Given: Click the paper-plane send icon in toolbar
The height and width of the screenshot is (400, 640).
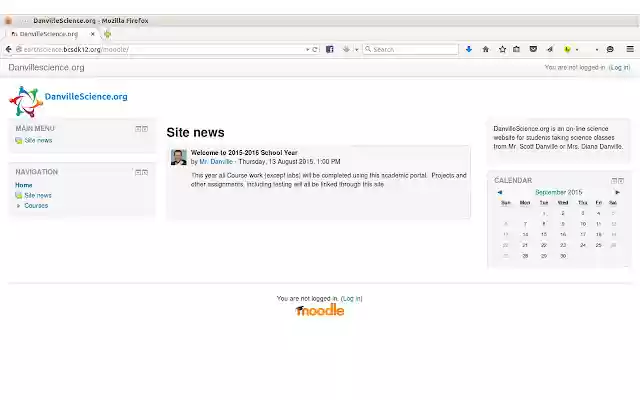Looking at the screenshot, I should [550, 49].
